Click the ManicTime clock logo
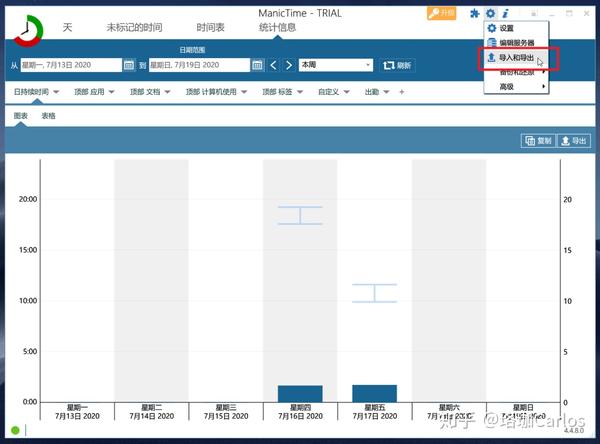 (x=28, y=31)
